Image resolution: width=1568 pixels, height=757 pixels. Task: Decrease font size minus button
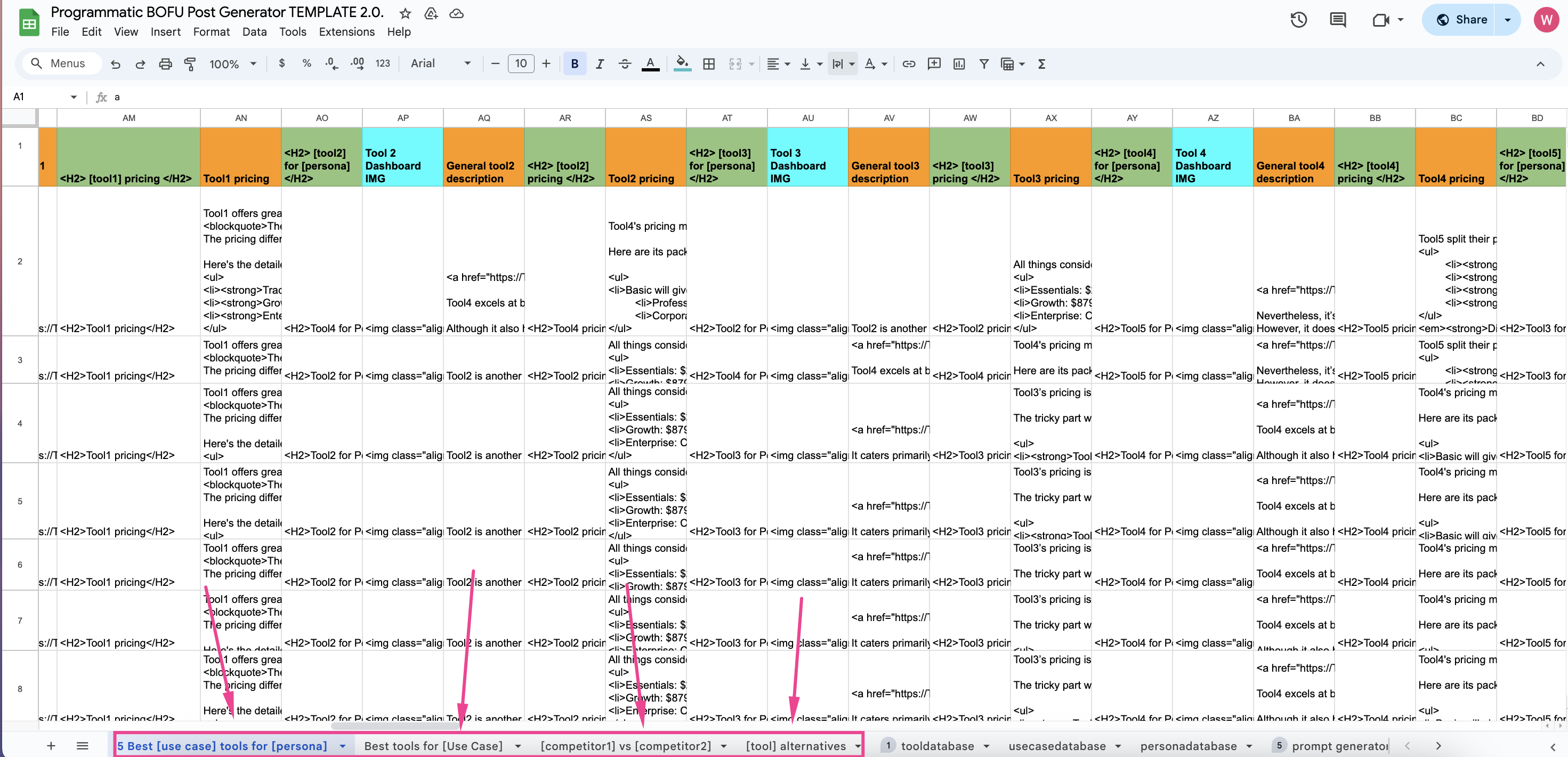coord(496,63)
